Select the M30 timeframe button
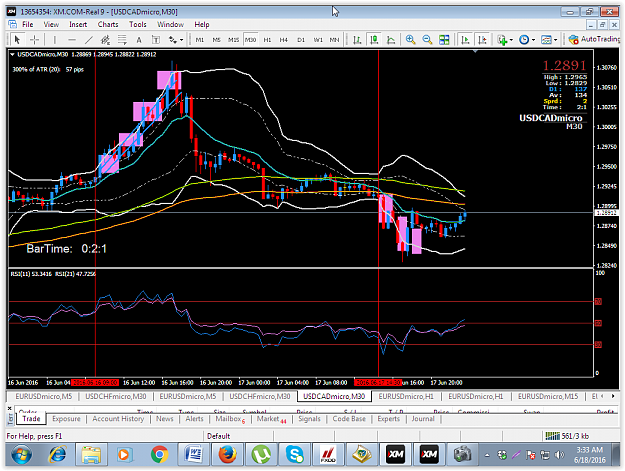625x471 pixels. click(x=250, y=39)
